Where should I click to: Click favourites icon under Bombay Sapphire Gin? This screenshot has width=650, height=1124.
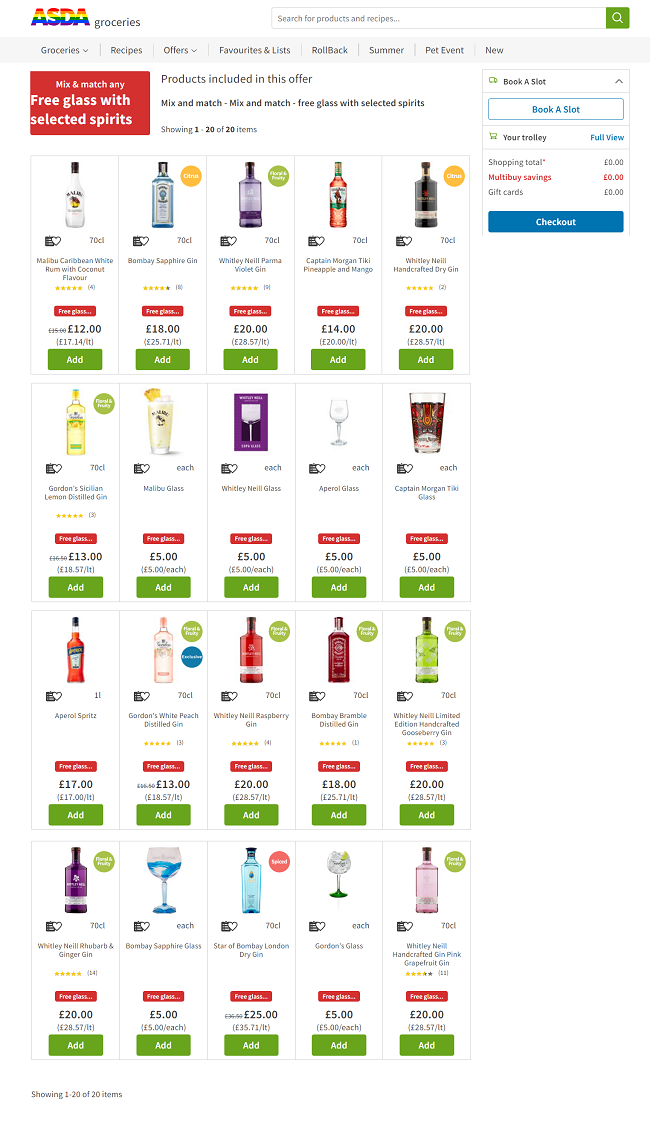pos(141,241)
